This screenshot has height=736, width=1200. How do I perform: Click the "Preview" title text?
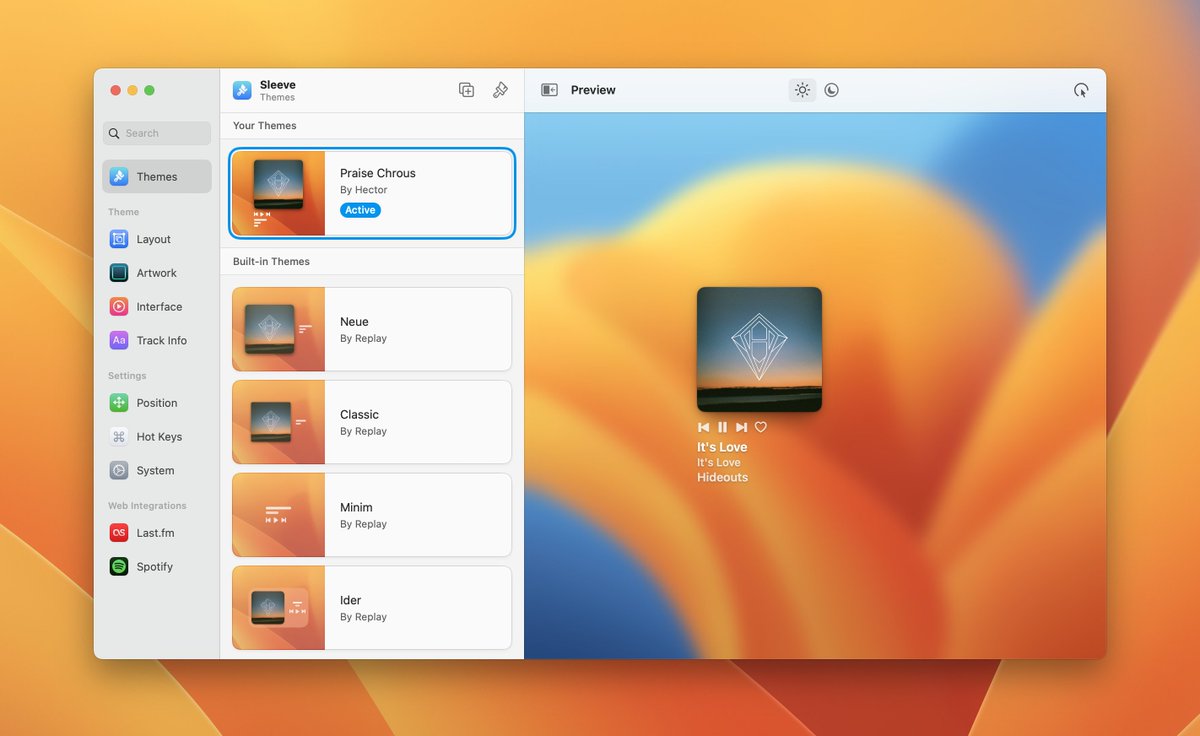(593, 90)
